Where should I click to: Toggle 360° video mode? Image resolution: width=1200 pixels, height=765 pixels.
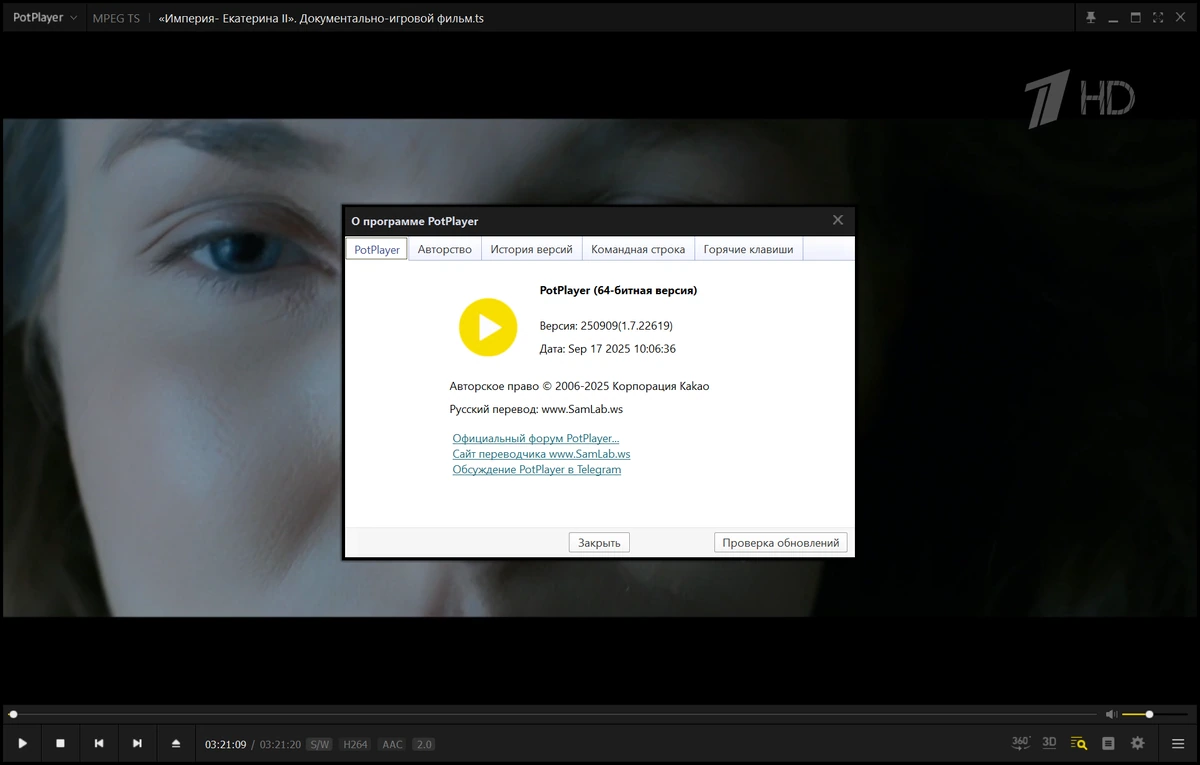pos(1020,743)
